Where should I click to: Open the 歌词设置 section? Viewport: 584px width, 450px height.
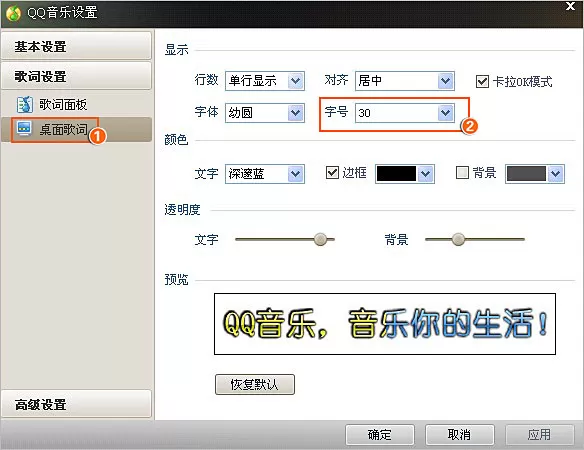point(76,76)
